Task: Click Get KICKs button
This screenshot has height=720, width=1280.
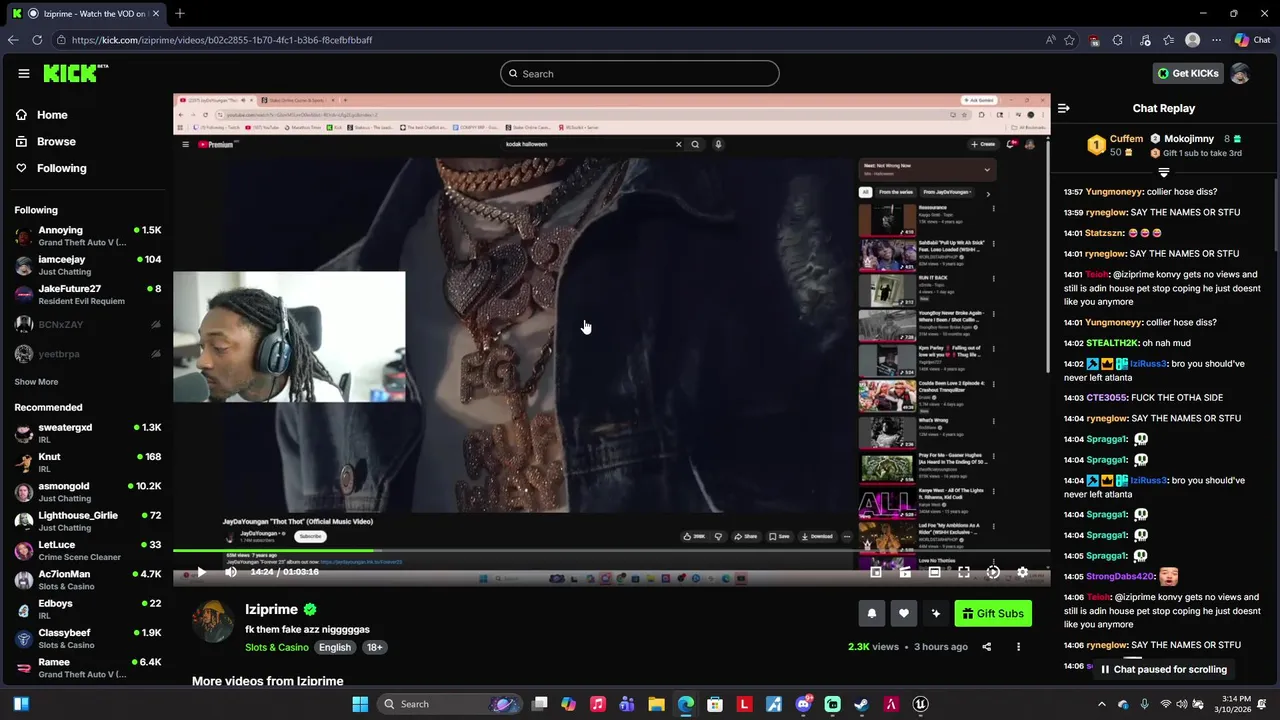Action: click(1188, 73)
